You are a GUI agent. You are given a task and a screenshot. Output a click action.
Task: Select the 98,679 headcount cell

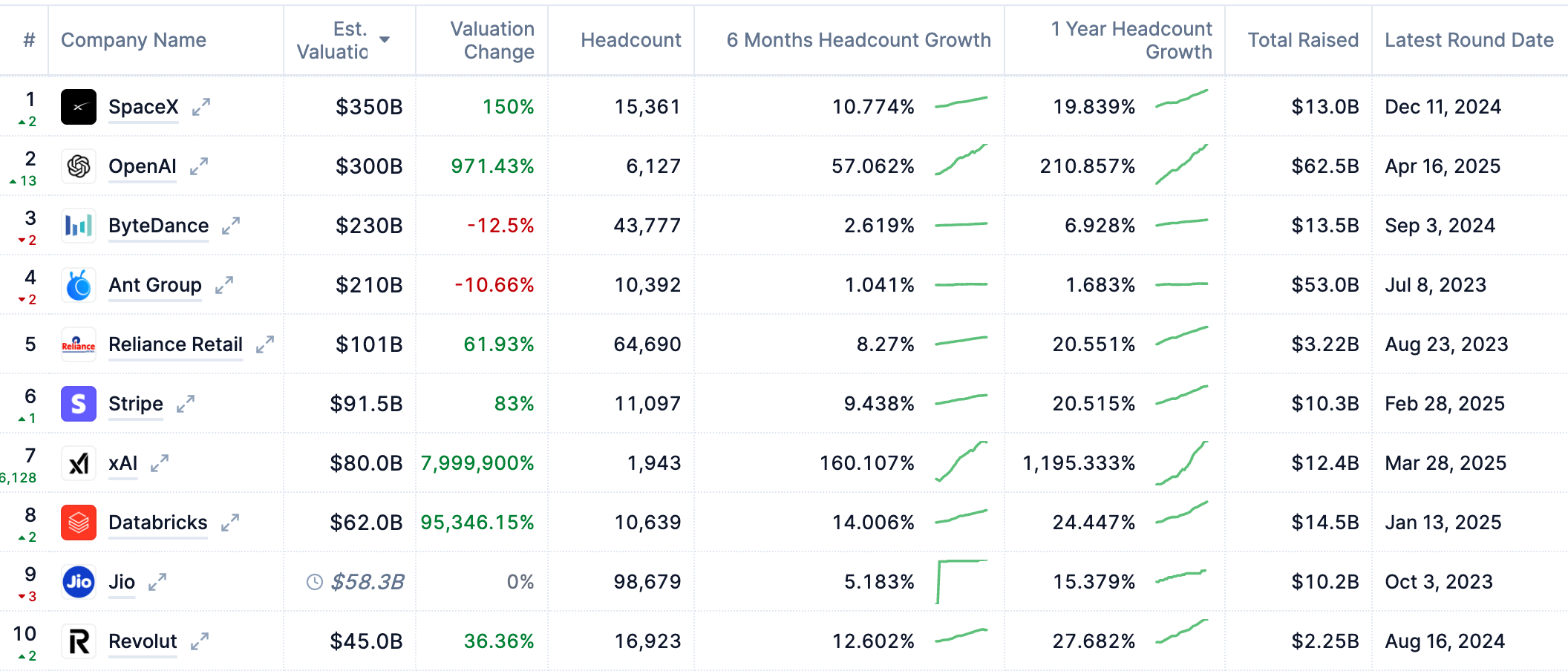coord(647,582)
